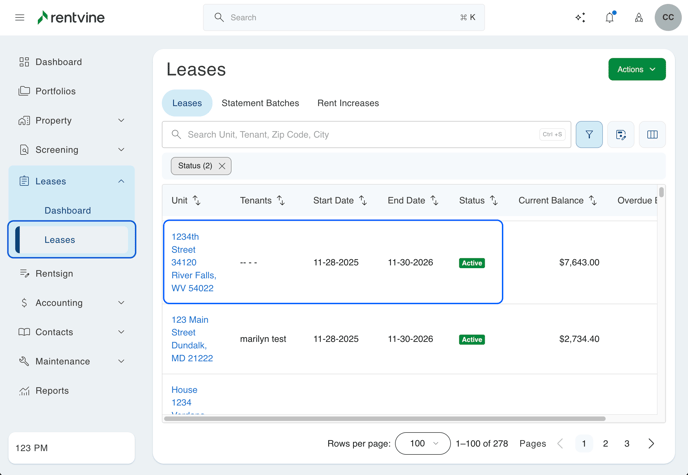Open the AI sparkle assistant icon
Viewport: 688px width, 475px height.
point(580,17)
